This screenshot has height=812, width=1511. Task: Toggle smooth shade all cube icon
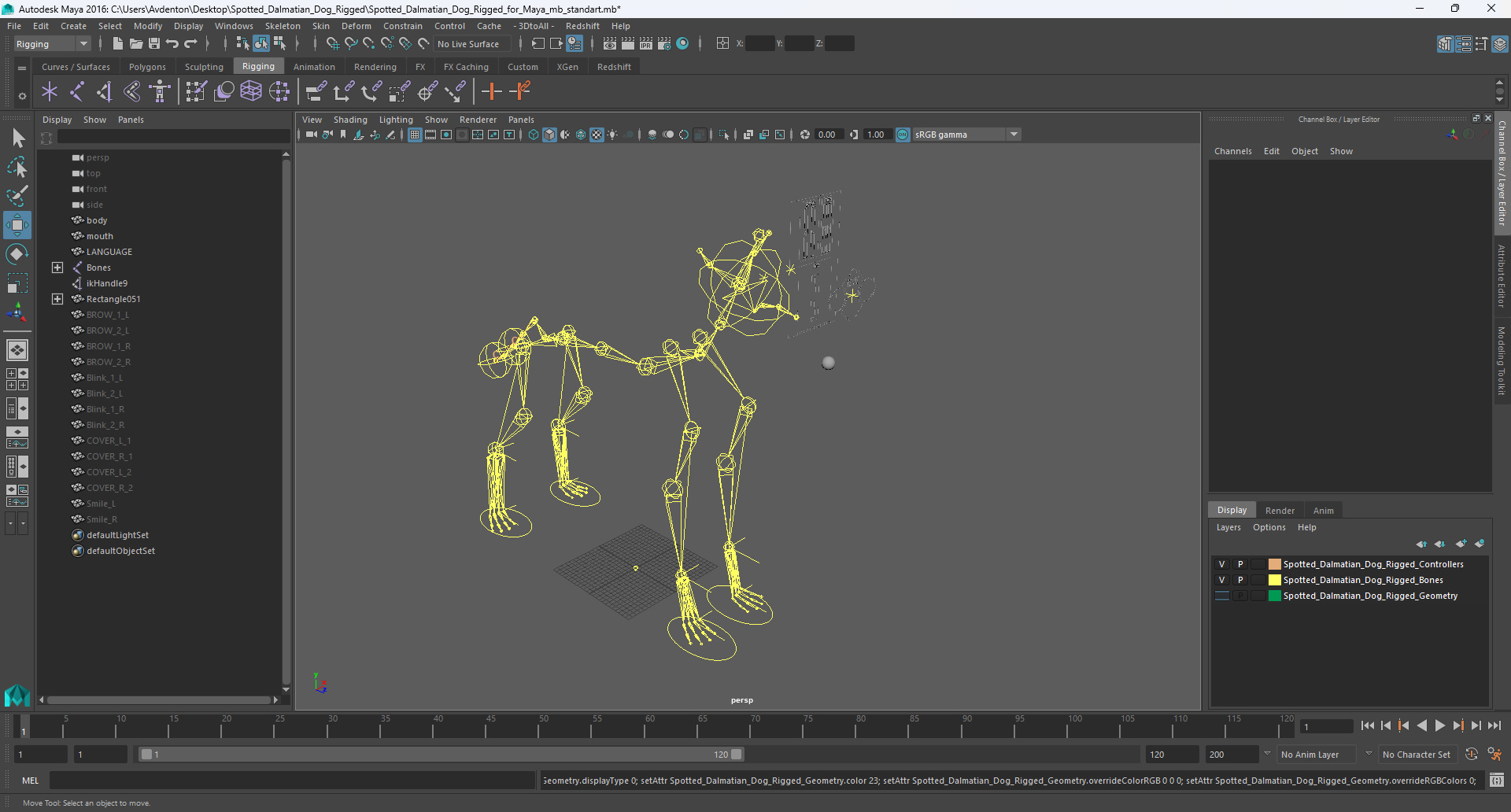tap(549, 135)
